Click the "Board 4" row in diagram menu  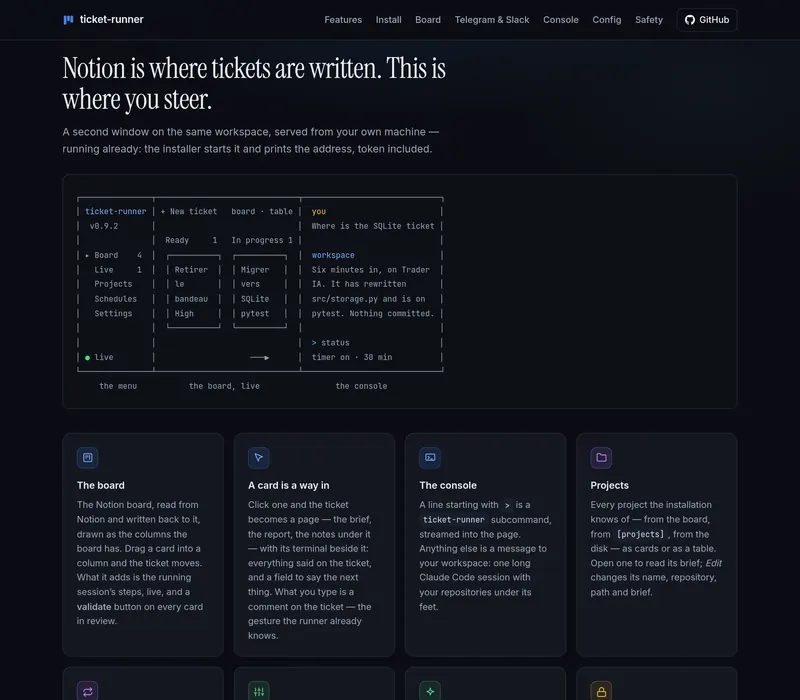pos(113,255)
